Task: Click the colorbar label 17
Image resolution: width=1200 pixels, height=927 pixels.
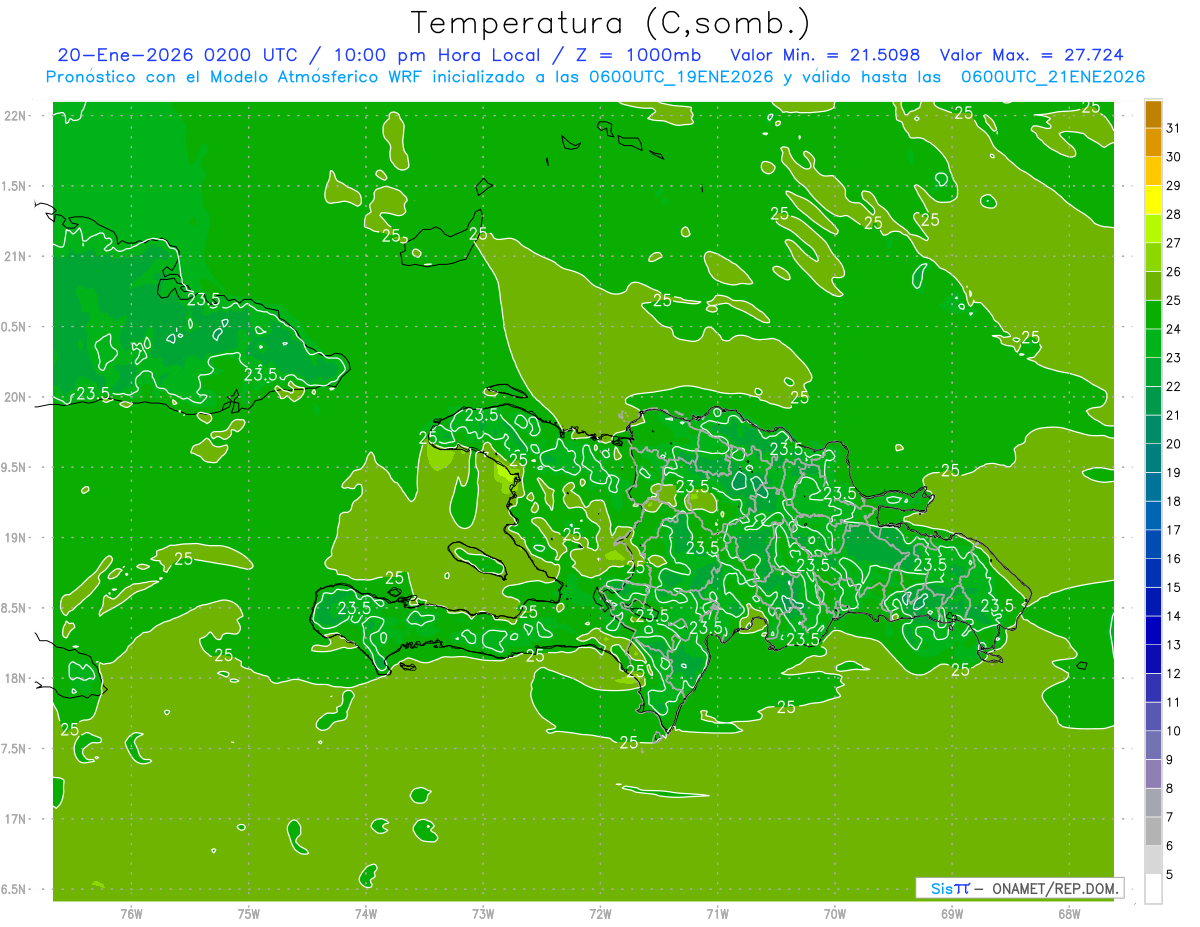Action: click(x=1174, y=530)
